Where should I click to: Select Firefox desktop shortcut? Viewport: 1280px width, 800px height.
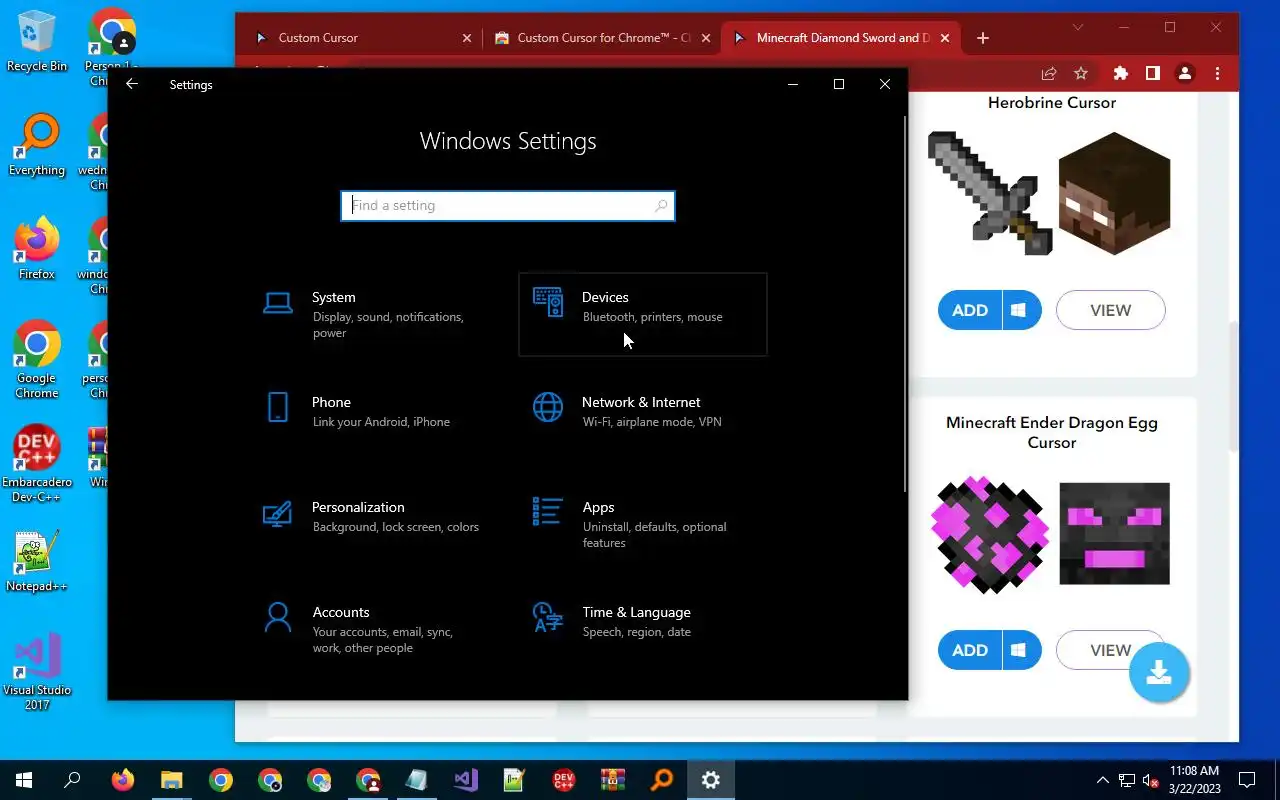click(x=37, y=249)
